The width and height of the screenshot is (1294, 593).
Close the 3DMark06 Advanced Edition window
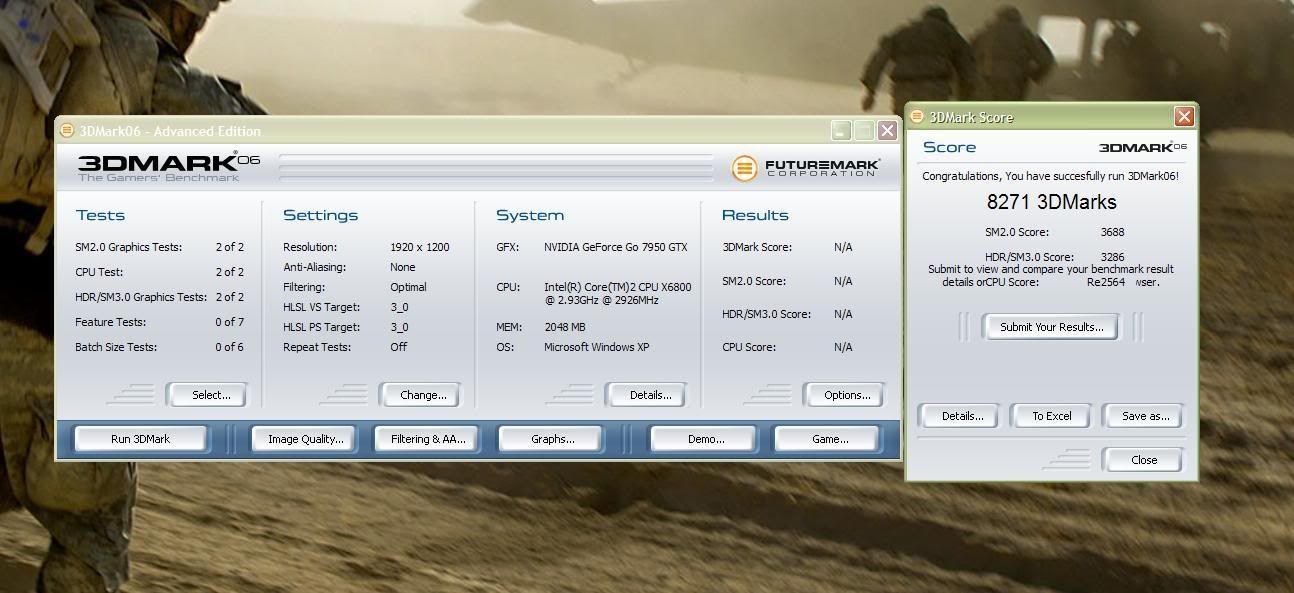tap(886, 131)
